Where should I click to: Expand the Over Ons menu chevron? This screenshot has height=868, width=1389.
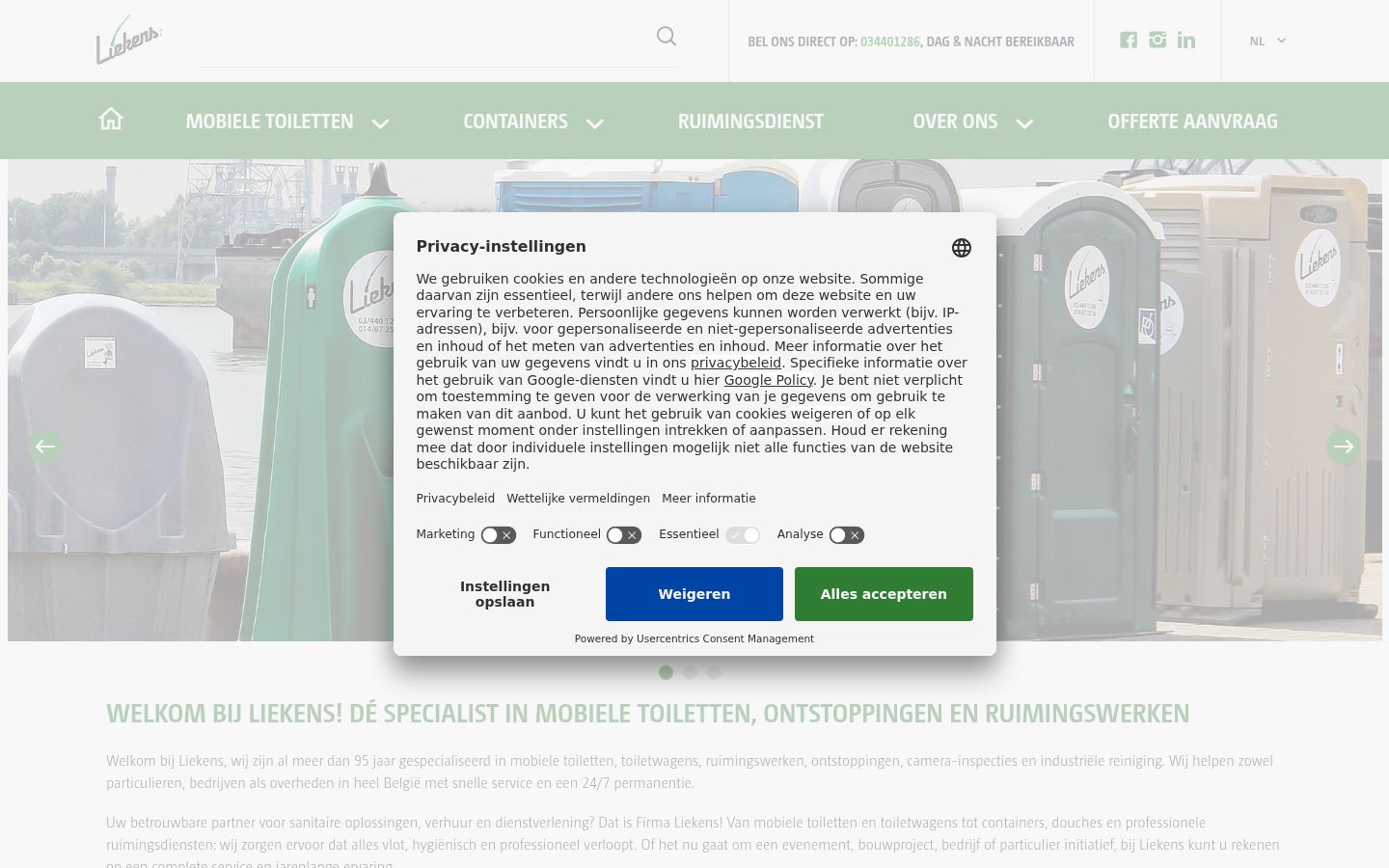1024,123
